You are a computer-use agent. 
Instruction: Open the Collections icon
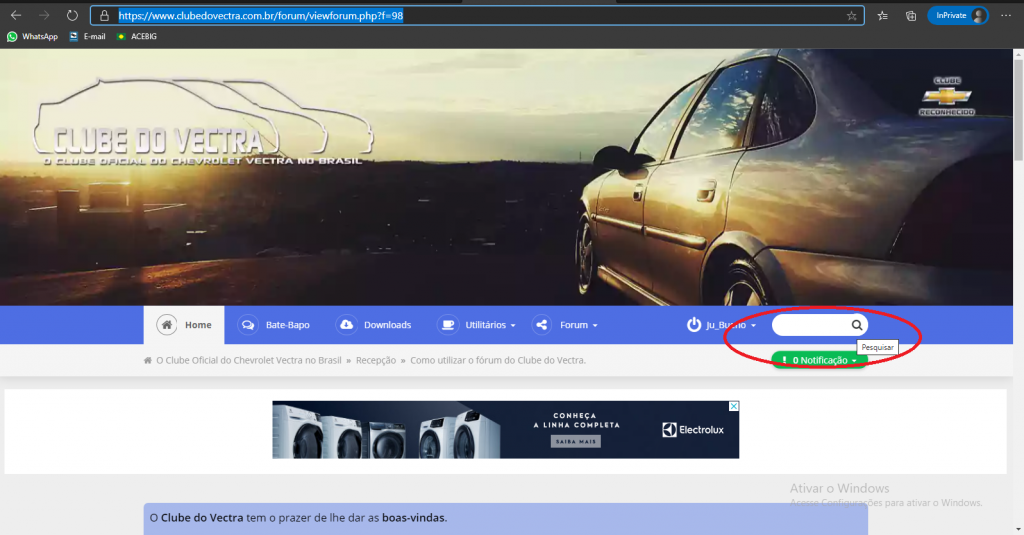[910, 16]
